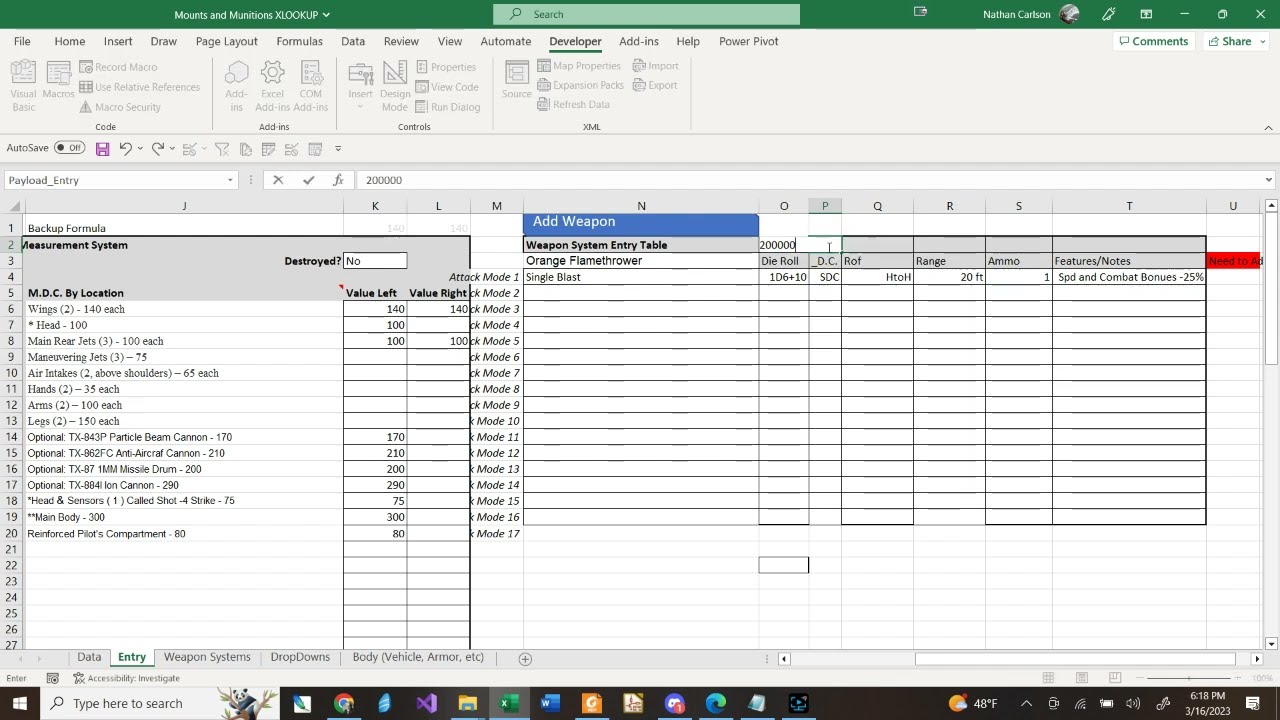Redo the last undone action
The height and width of the screenshot is (720, 1280).
click(157, 149)
